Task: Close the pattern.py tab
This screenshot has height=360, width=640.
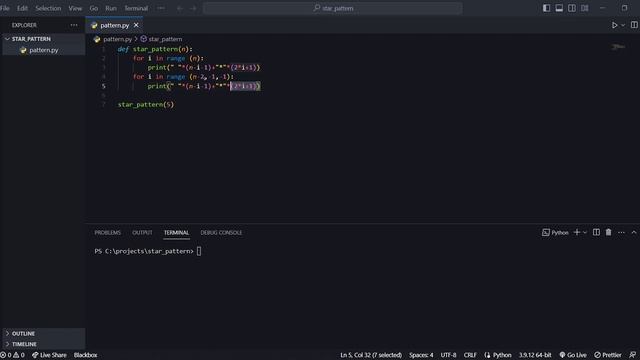Action: point(136,25)
